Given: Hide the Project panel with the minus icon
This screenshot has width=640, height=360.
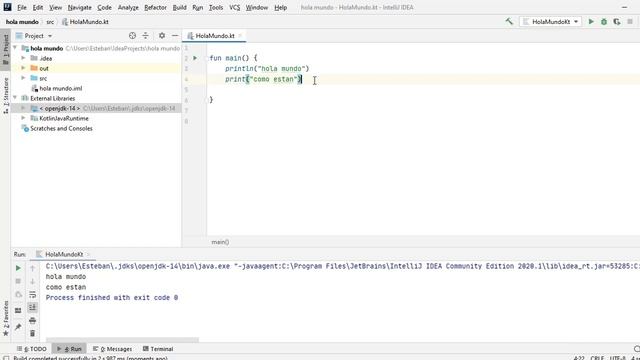Looking at the screenshot, I should 175,36.
